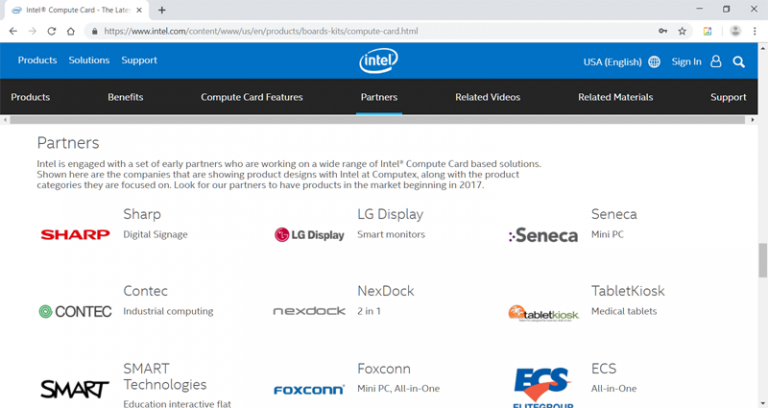The image size is (768, 408).
Task: Click the Intel logo in header
Action: (378, 61)
